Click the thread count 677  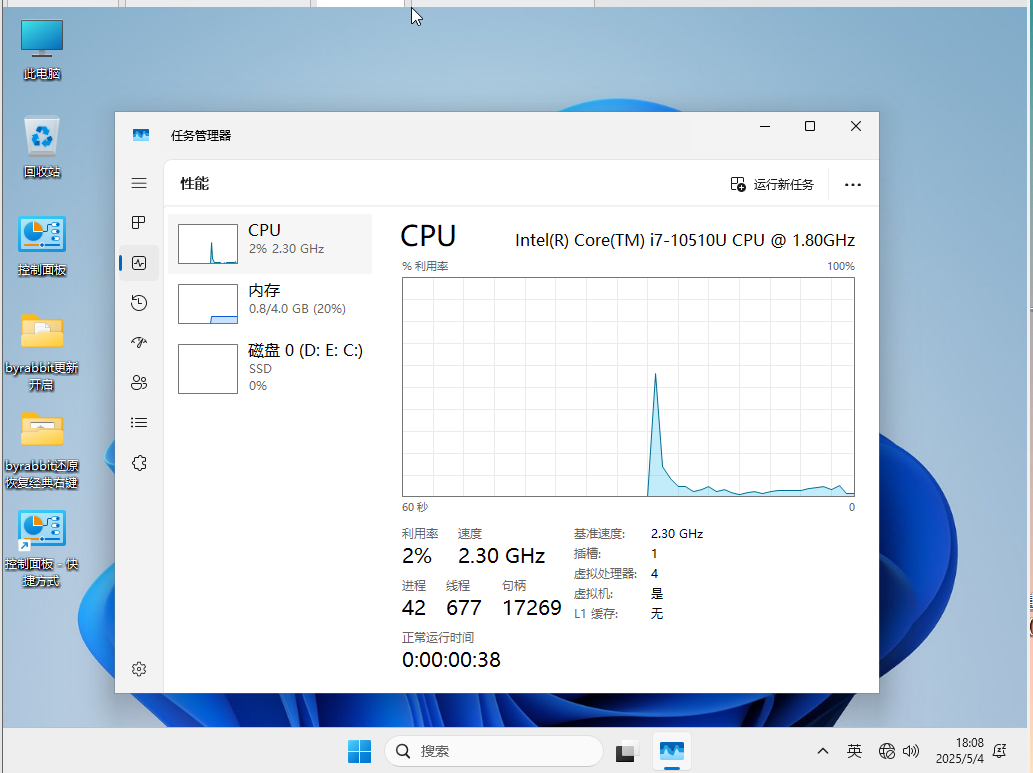click(x=464, y=608)
